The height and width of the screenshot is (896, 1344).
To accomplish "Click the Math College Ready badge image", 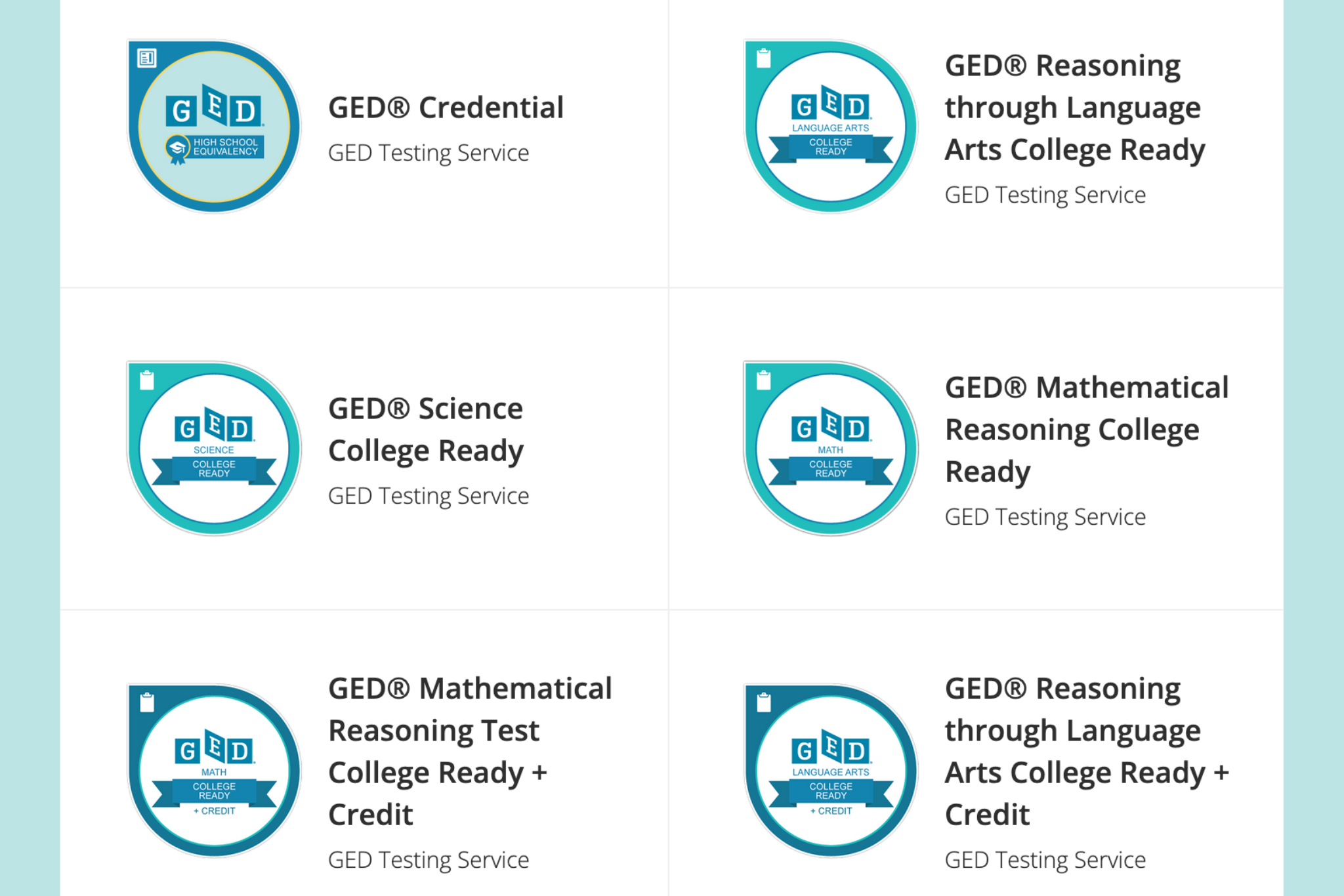I will (830, 449).
